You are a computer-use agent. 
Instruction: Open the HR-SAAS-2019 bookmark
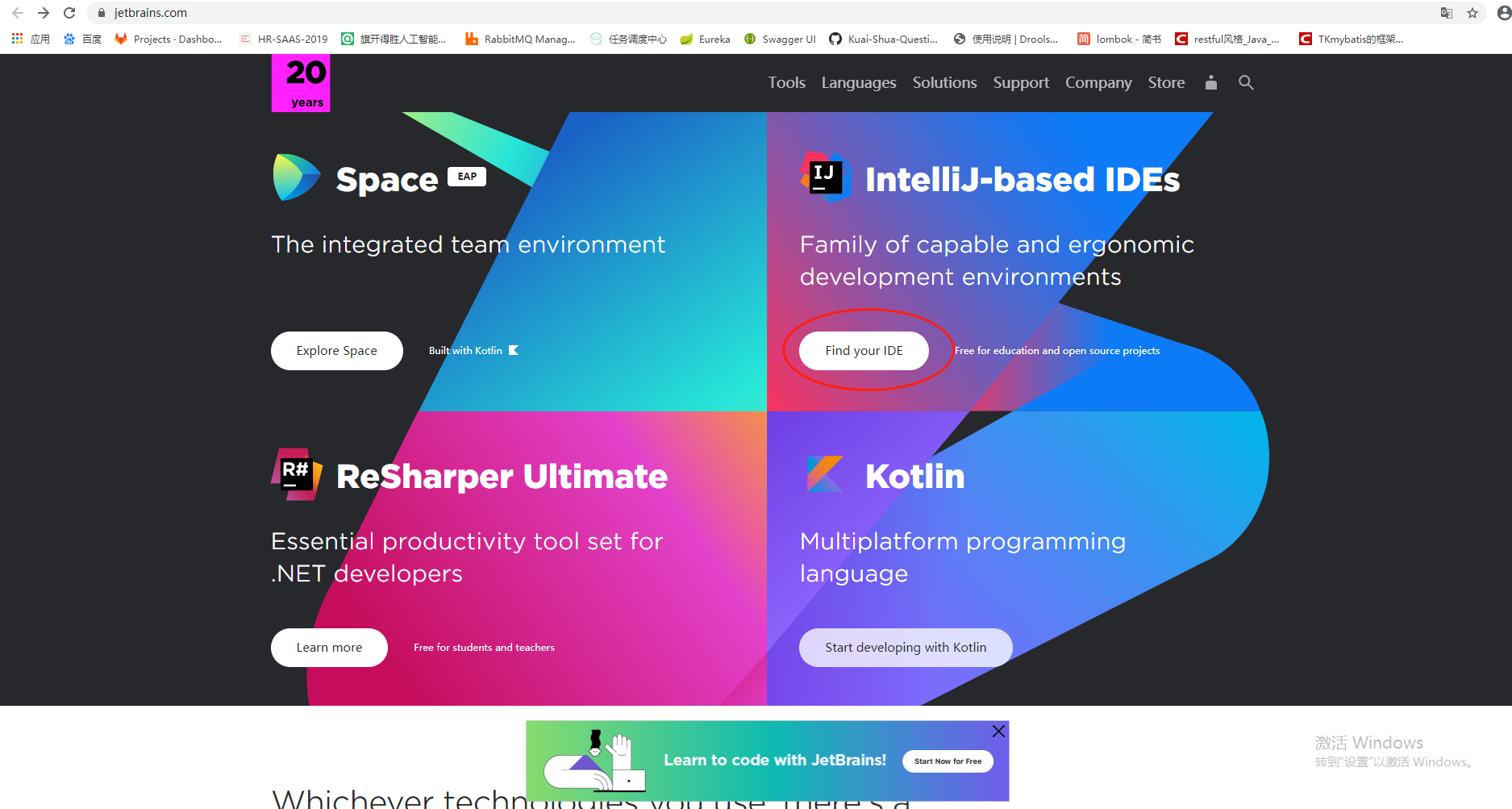[284, 39]
